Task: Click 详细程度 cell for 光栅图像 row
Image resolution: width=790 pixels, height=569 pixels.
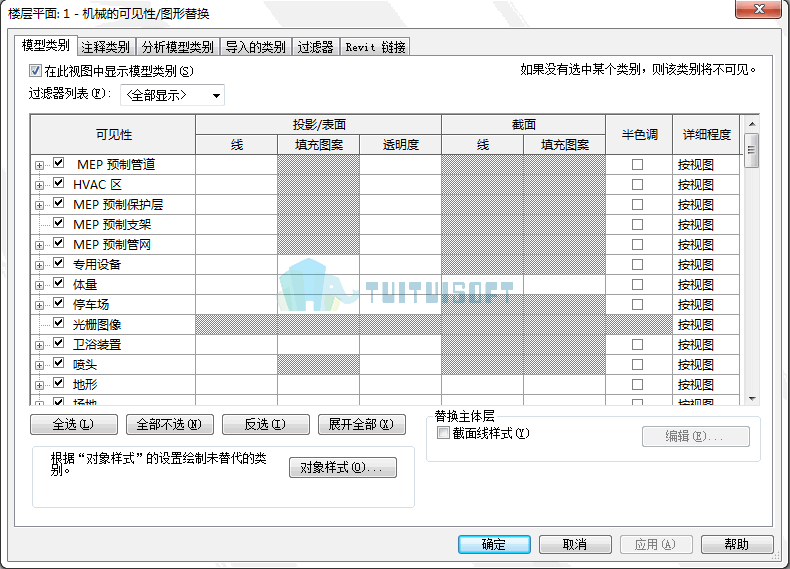Action: (x=706, y=325)
